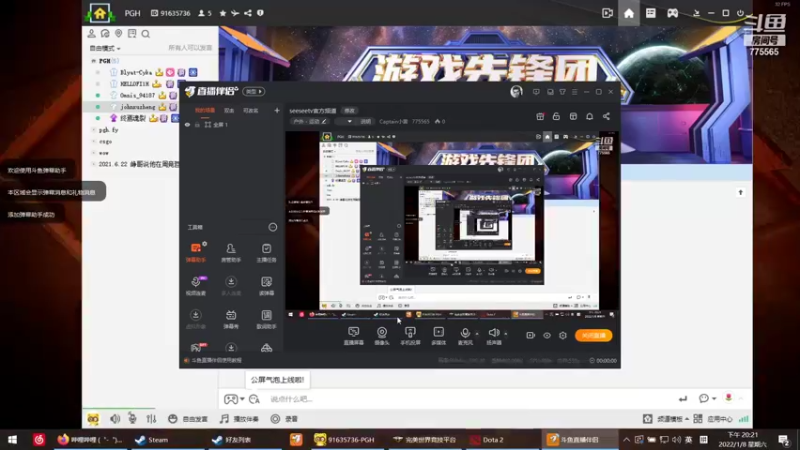This screenshot has width=800, height=450.
Task: Edit the 户外·运动 category tag
Action: pyautogui.click(x=309, y=121)
